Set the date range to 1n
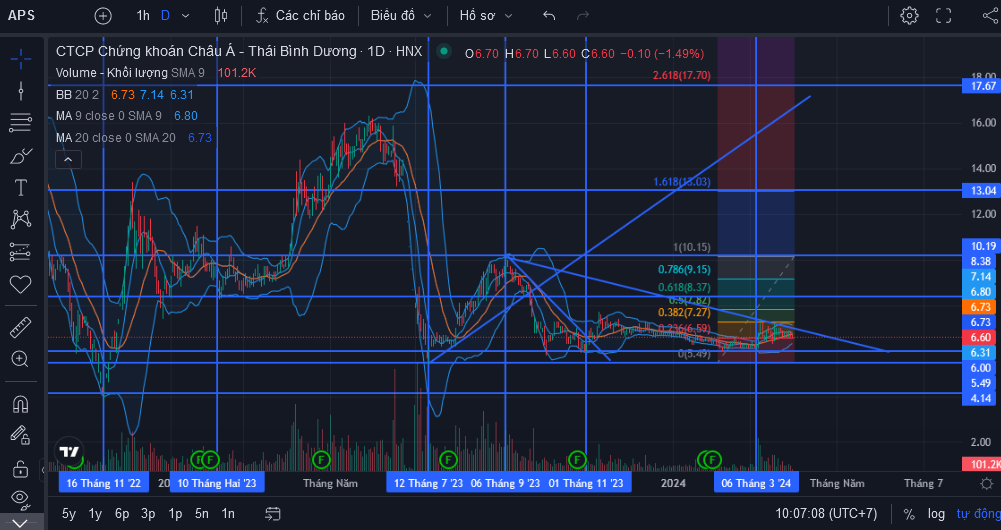The height and width of the screenshot is (530, 1001). [x=228, y=513]
